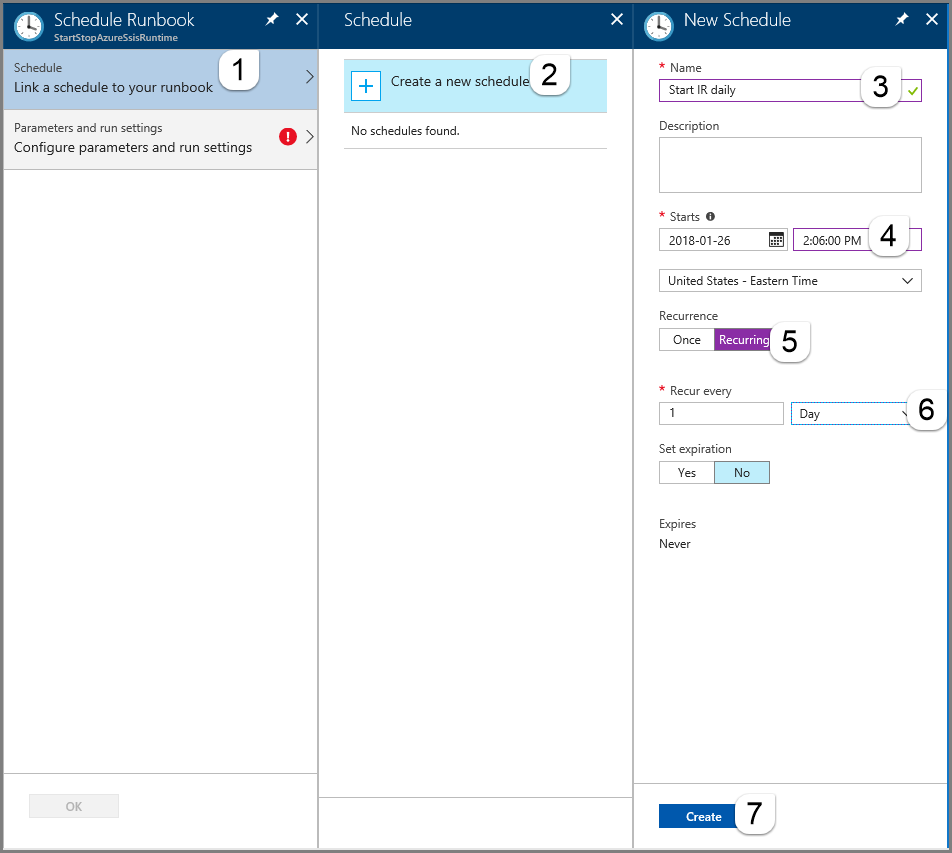The height and width of the screenshot is (853, 952).
Task: Pin the New Schedule blade
Action: pos(901,19)
